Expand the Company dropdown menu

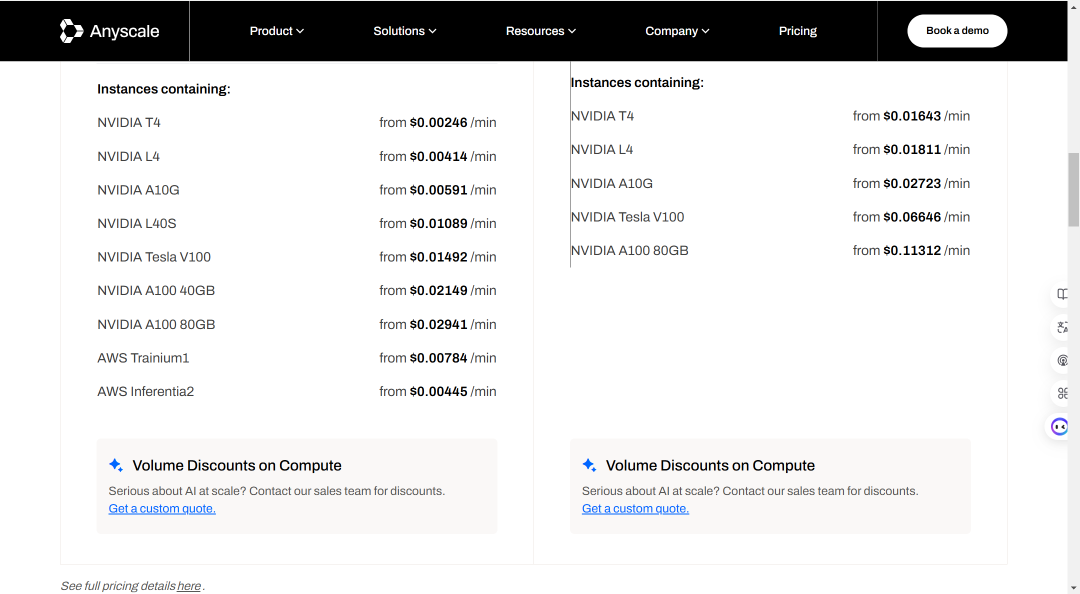click(677, 31)
